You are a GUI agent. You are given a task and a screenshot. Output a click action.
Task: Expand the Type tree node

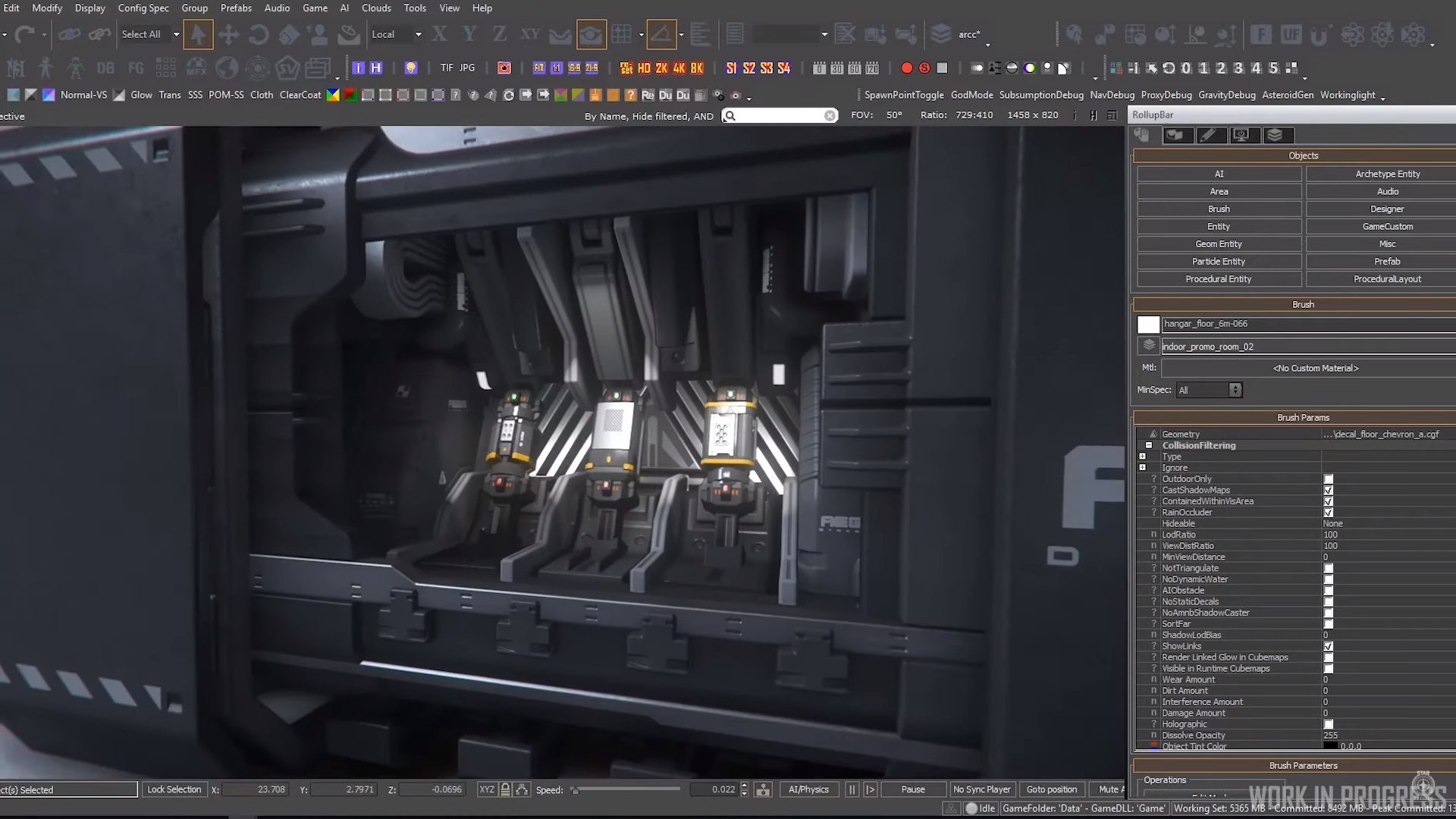click(1143, 457)
